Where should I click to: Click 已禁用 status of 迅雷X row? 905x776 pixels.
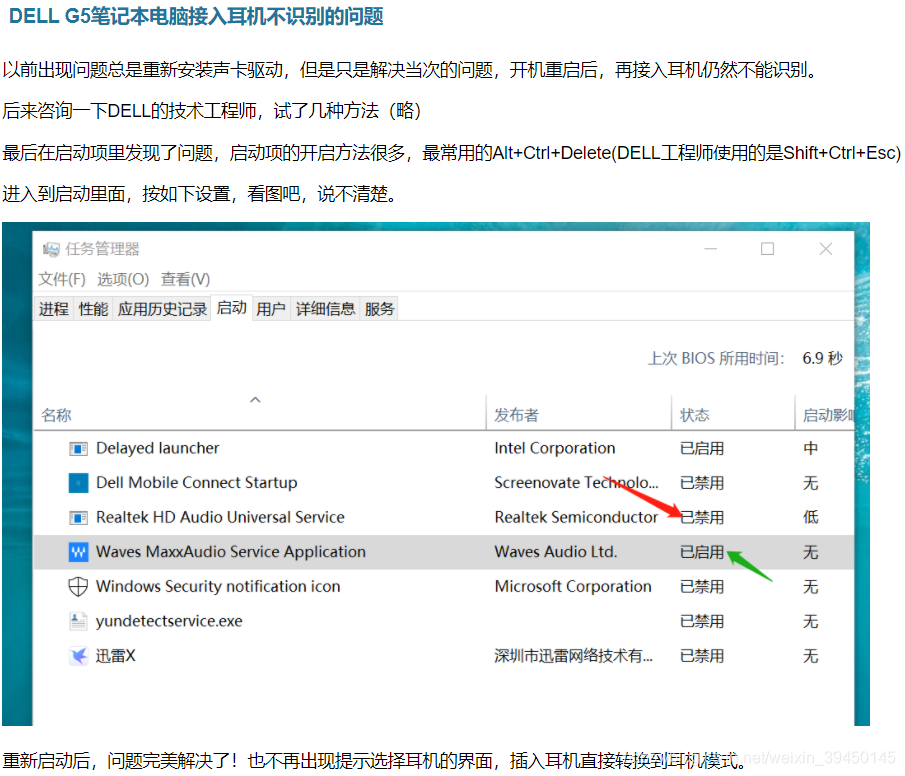point(702,656)
